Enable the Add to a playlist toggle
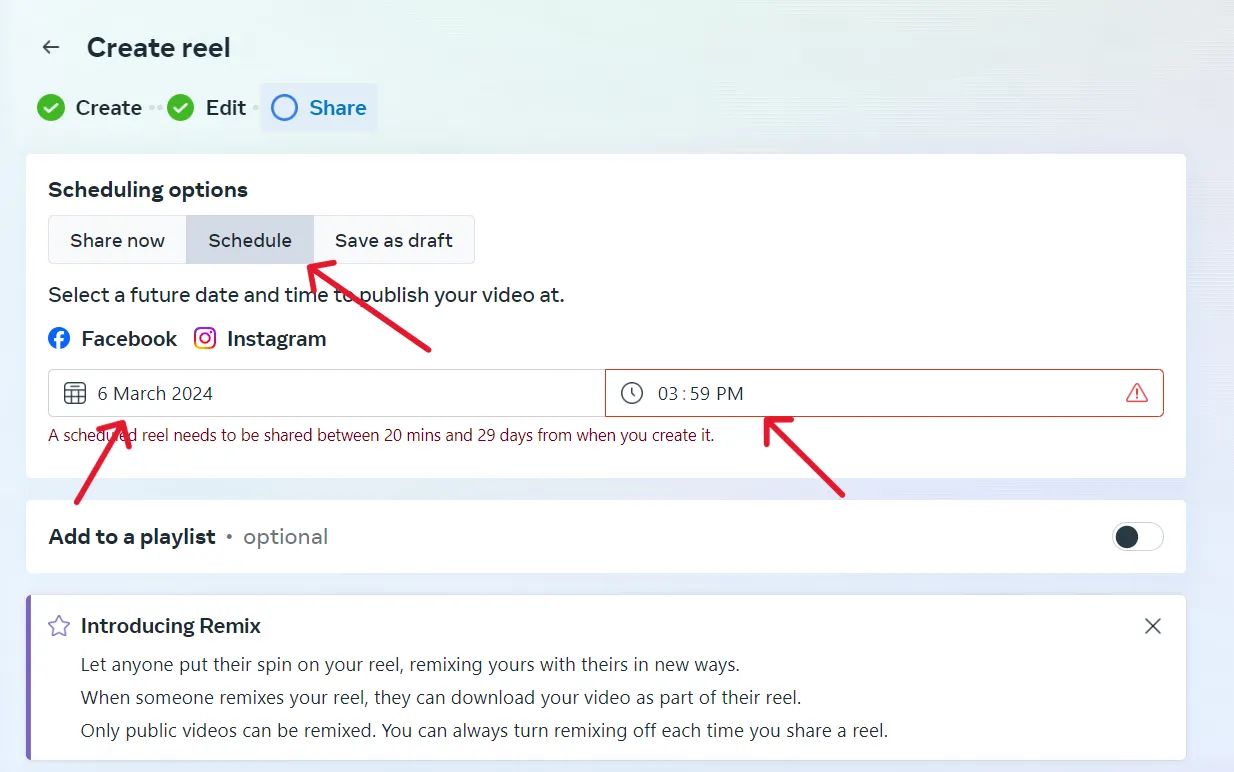Viewport: 1234px width, 772px height. (x=1138, y=537)
